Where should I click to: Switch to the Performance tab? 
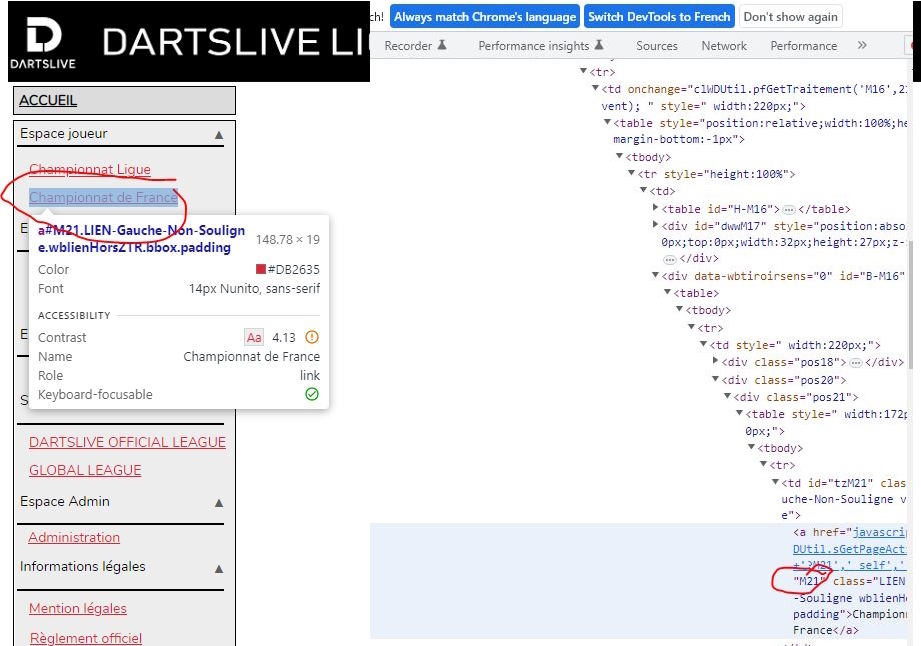click(x=804, y=46)
